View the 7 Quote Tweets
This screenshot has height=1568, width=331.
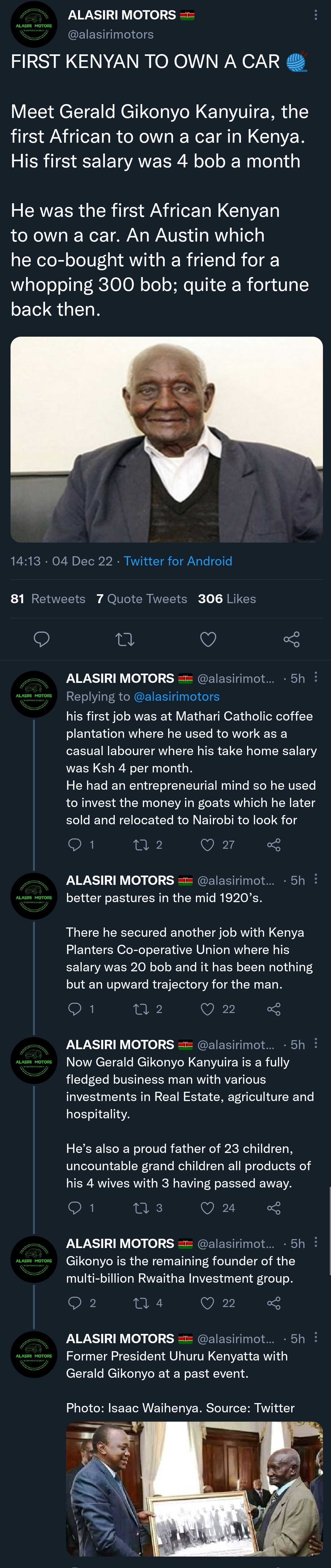click(x=141, y=598)
